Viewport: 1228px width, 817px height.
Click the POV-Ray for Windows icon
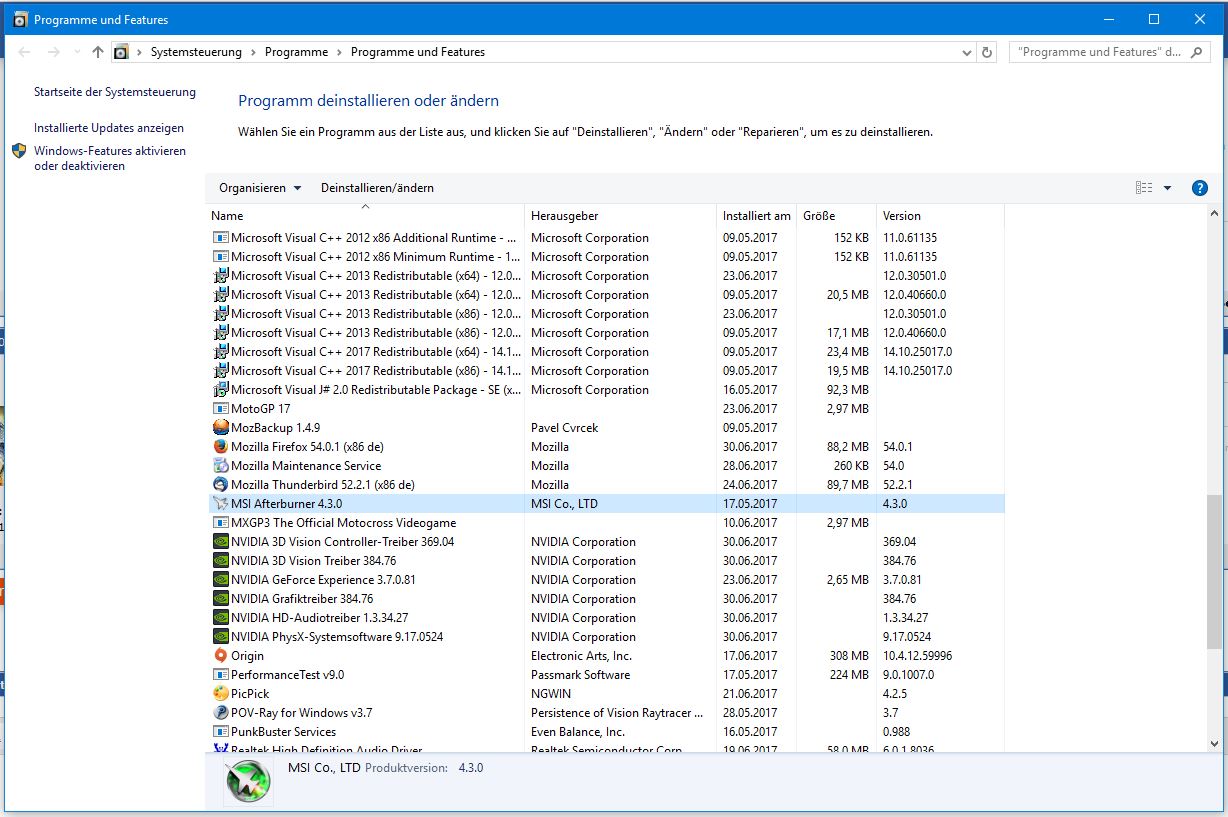221,713
